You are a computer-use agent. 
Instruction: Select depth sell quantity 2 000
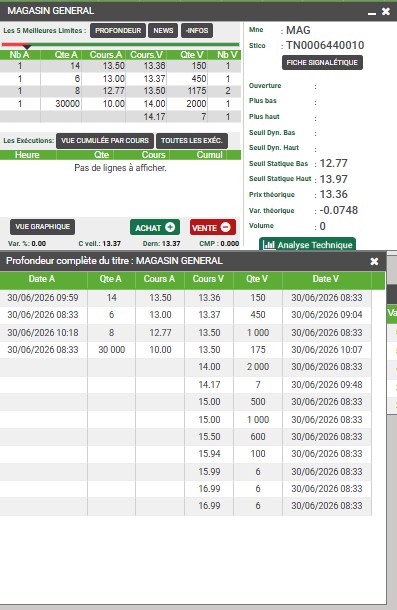(x=258, y=367)
